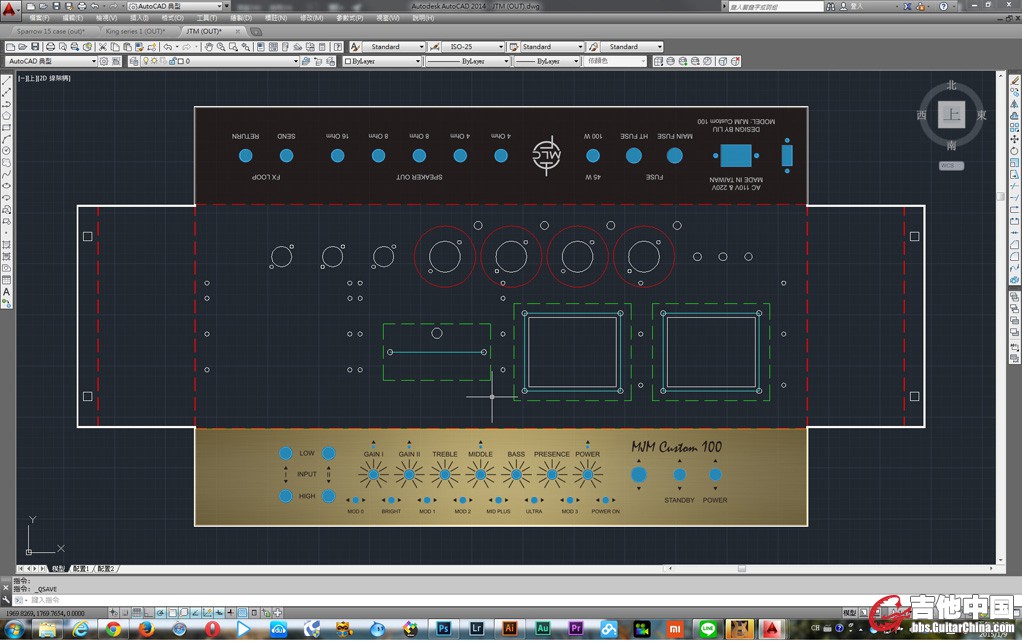Image resolution: width=1022 pixels, height=643 pixels.
Task: Click the 配置1 layout tab
Action: pos(79,568)
